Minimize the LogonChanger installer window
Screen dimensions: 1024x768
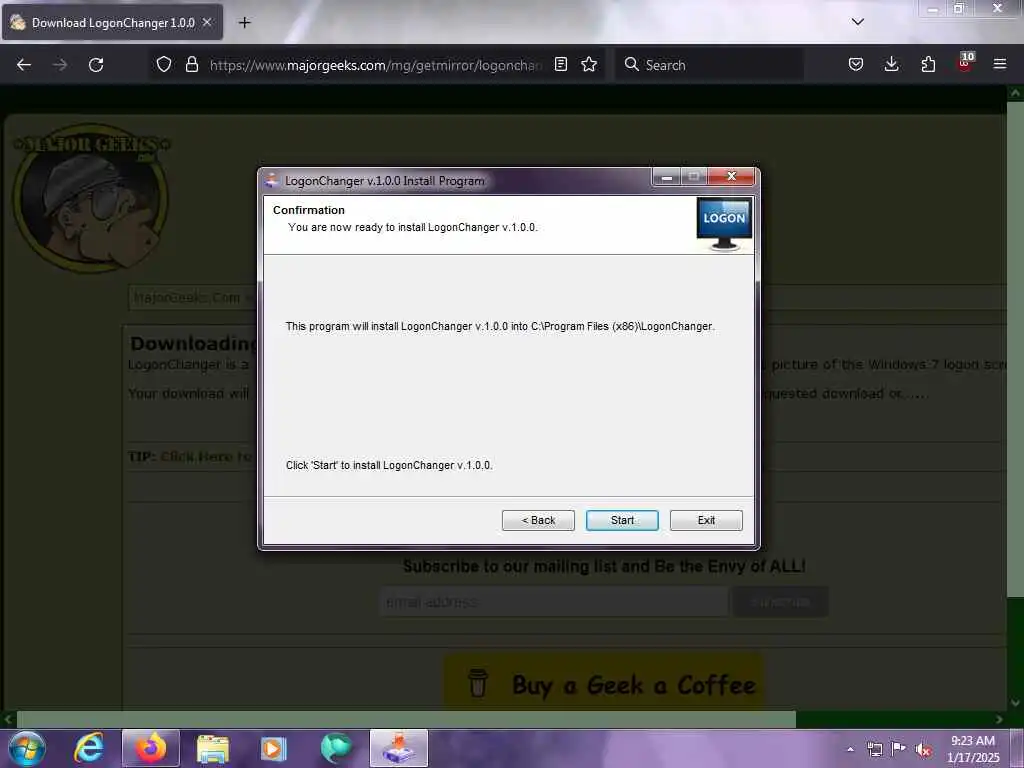coord(666,177)
